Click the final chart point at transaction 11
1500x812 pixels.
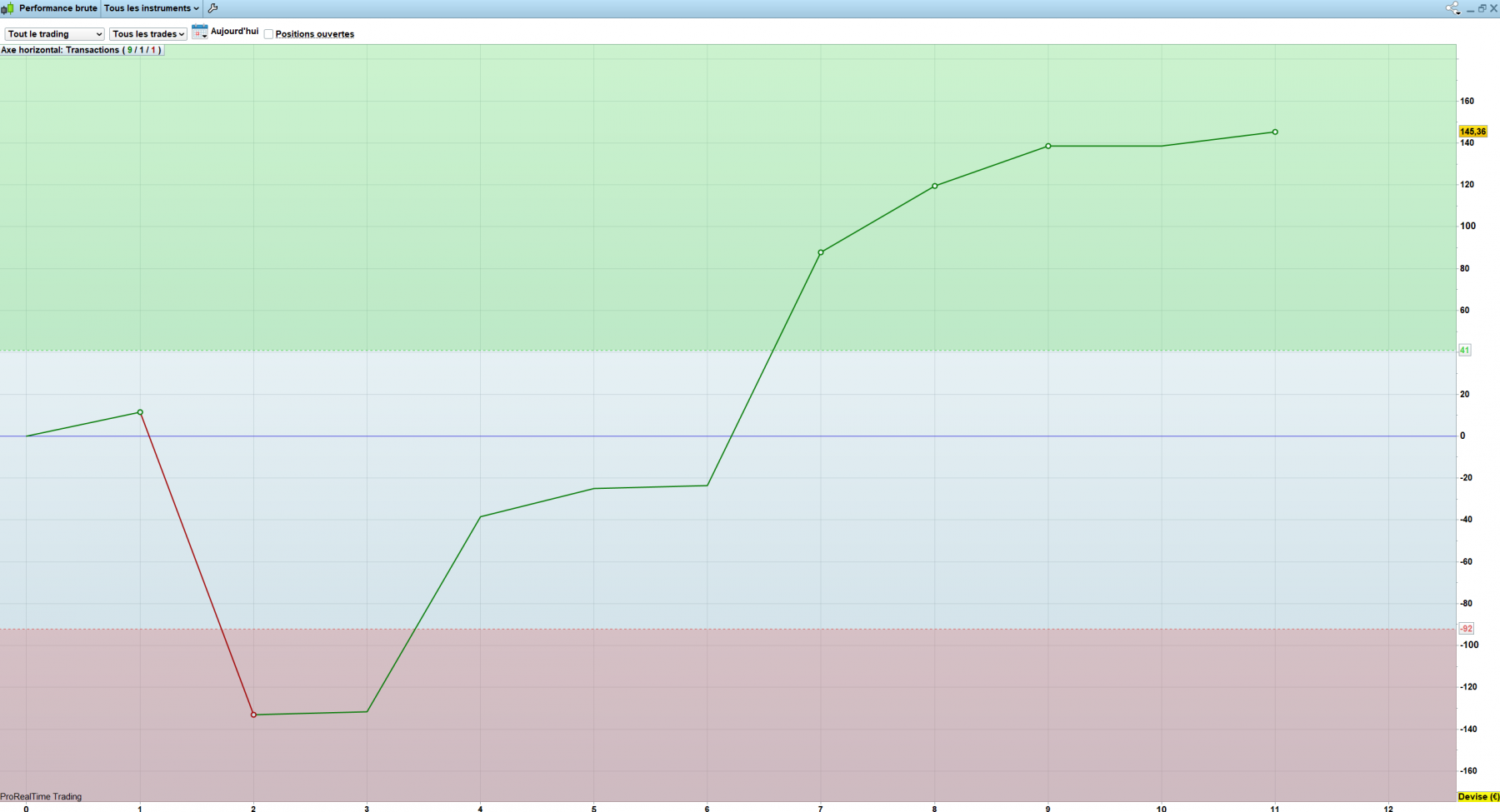pos(1275,132)
